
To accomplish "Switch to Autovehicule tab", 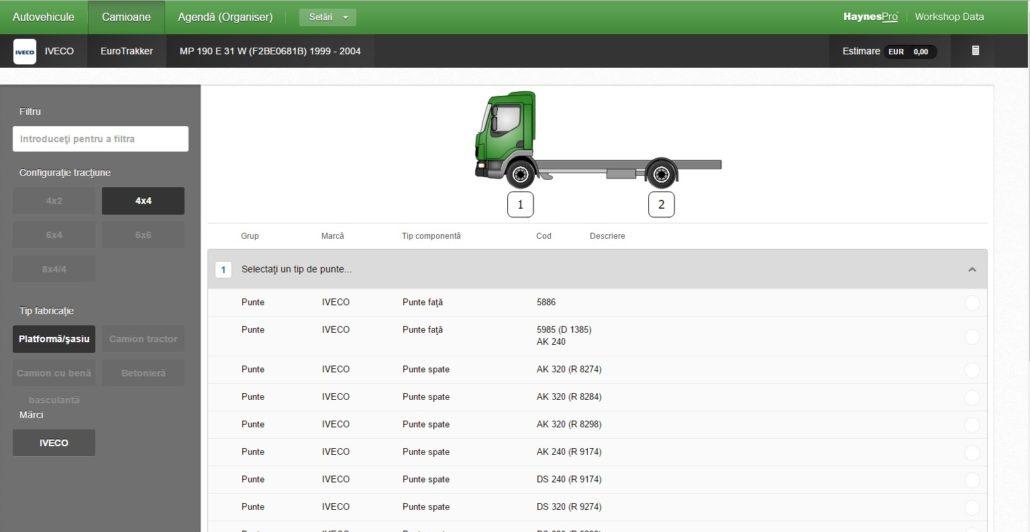I will point(43,17).
